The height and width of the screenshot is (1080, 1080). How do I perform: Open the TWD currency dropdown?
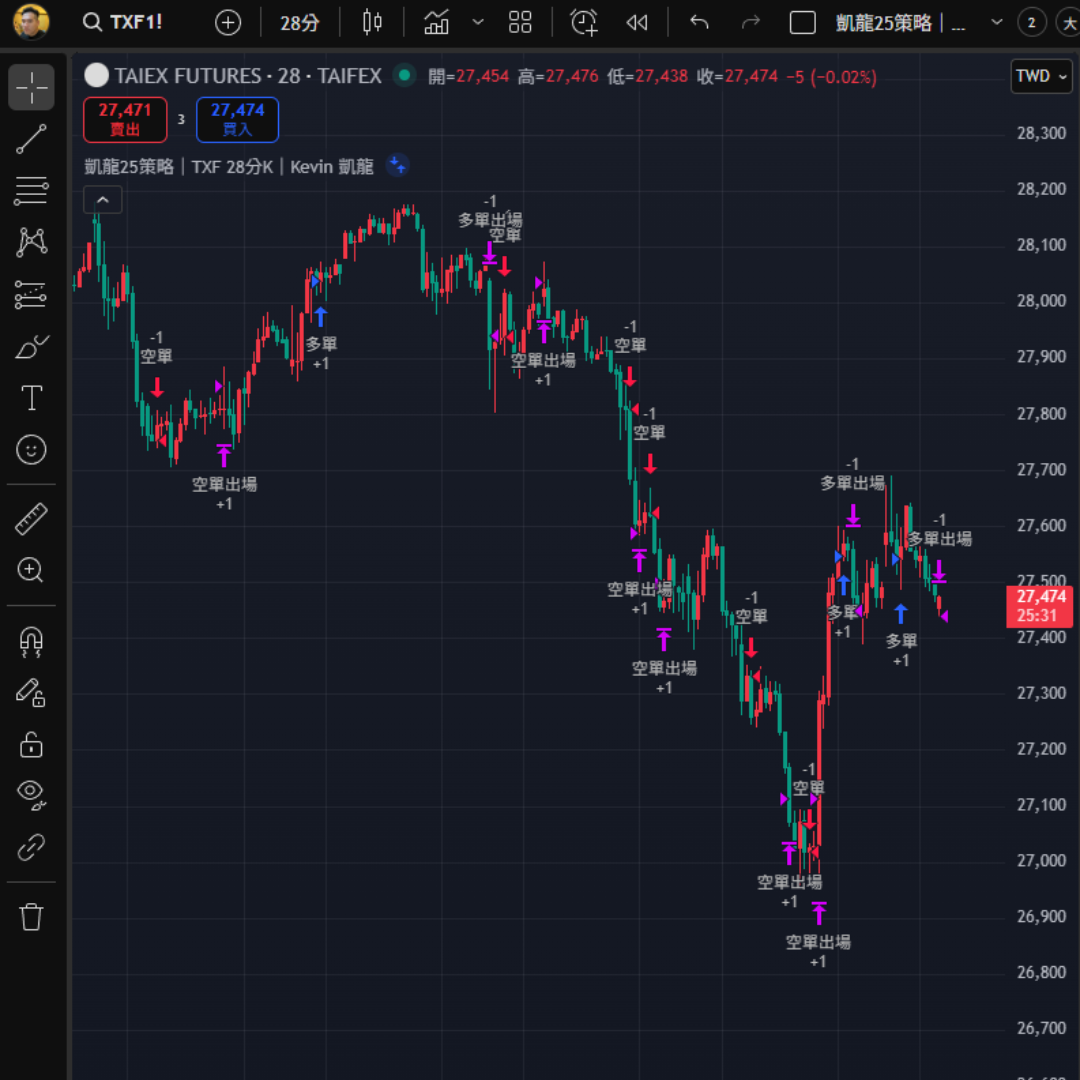click(1041, 76)
